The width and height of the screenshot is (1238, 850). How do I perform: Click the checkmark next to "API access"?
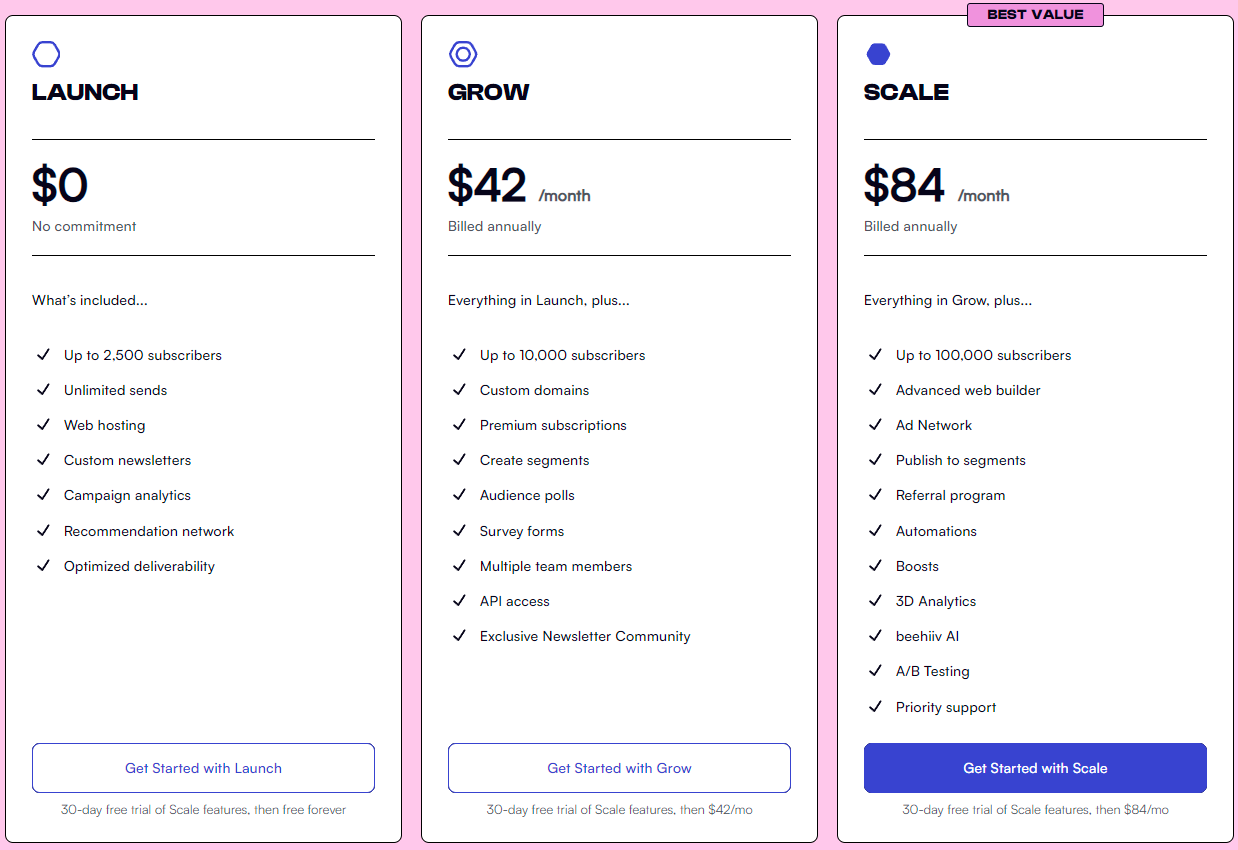459,601
